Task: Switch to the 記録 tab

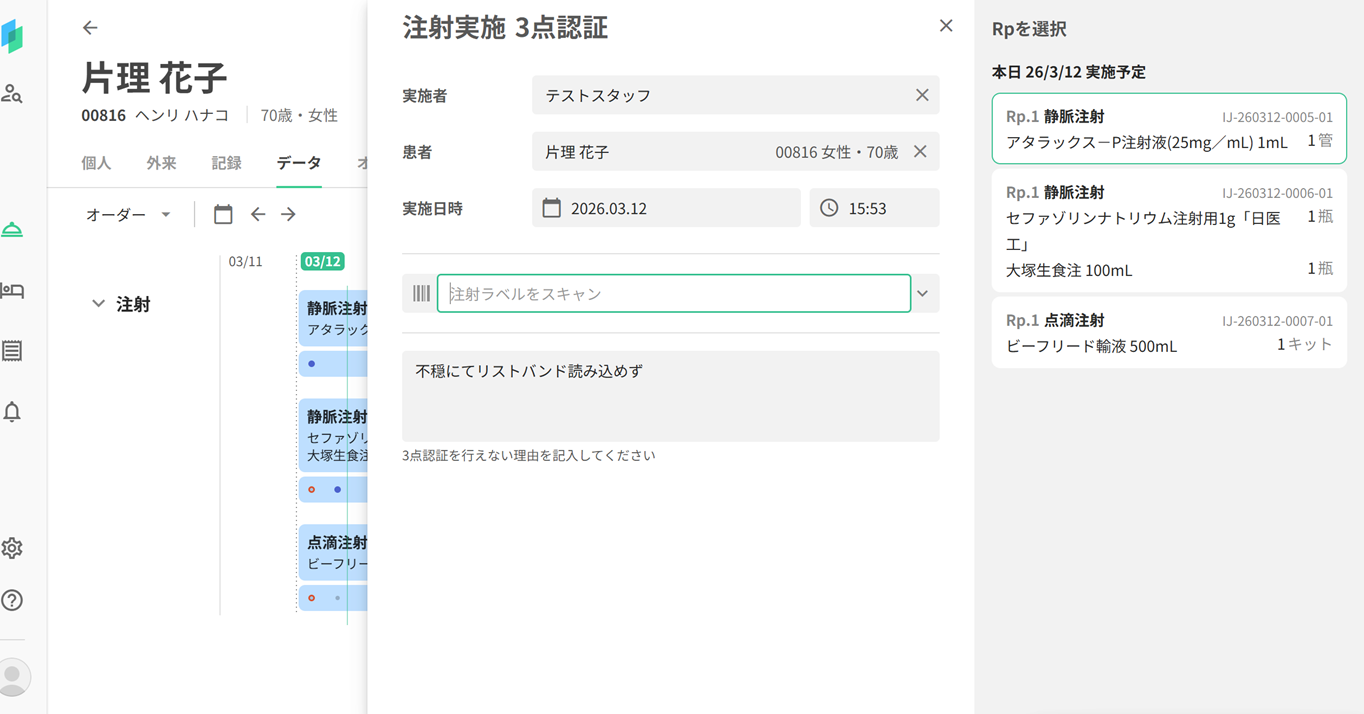Action: tap(226, 163)
